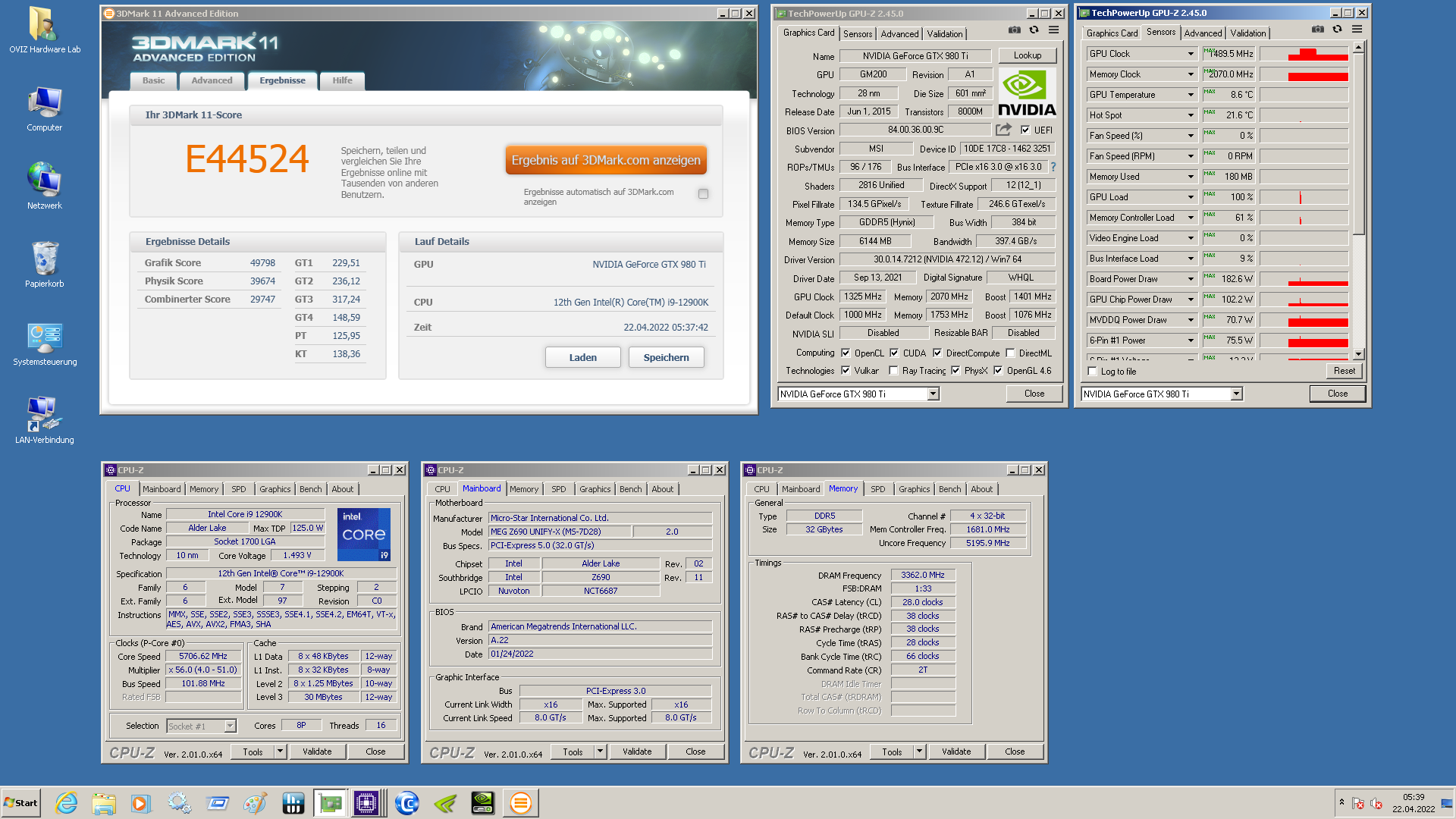Viewport: 1456px width, 819px height.
Task: Open the Hilfe tab in 3DMark 11
Action: tap(342, 80)
